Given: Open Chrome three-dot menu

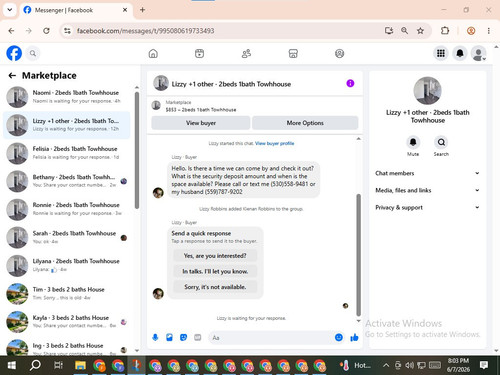Looking at the screenshot, I should [x=489, y=31].
